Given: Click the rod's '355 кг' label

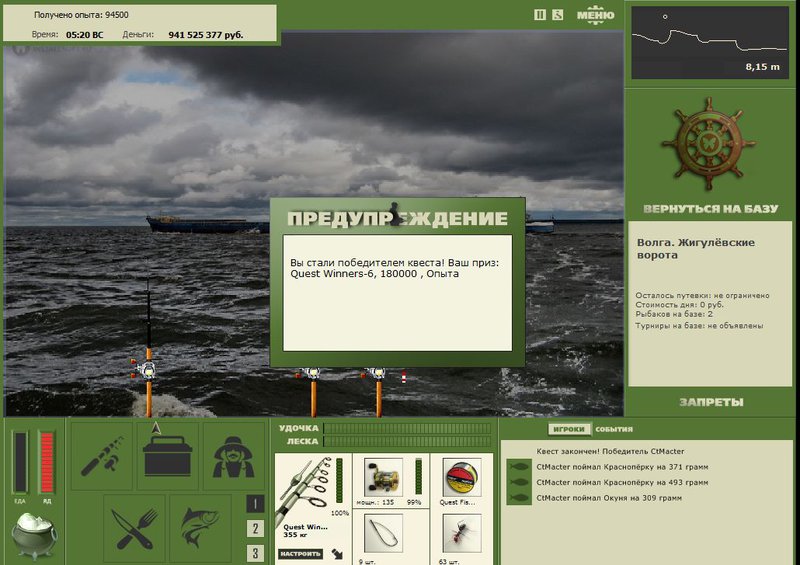Looking at the screenshot, I should pos(294,534).
